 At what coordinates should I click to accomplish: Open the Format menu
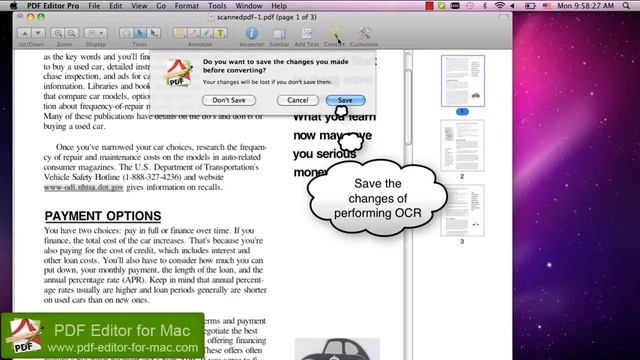[x=187, y=6]
